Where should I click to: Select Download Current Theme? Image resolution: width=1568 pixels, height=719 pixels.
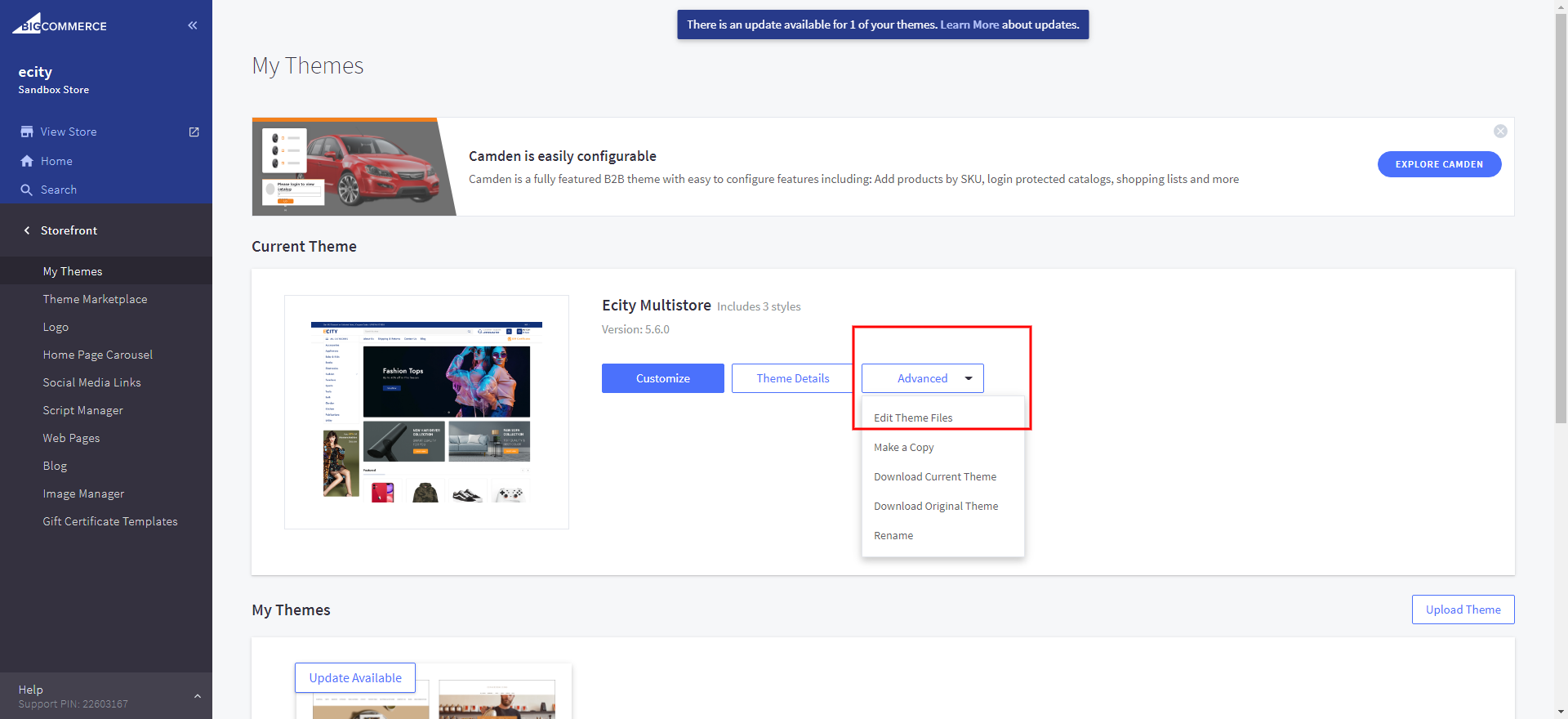pos(934,476)
